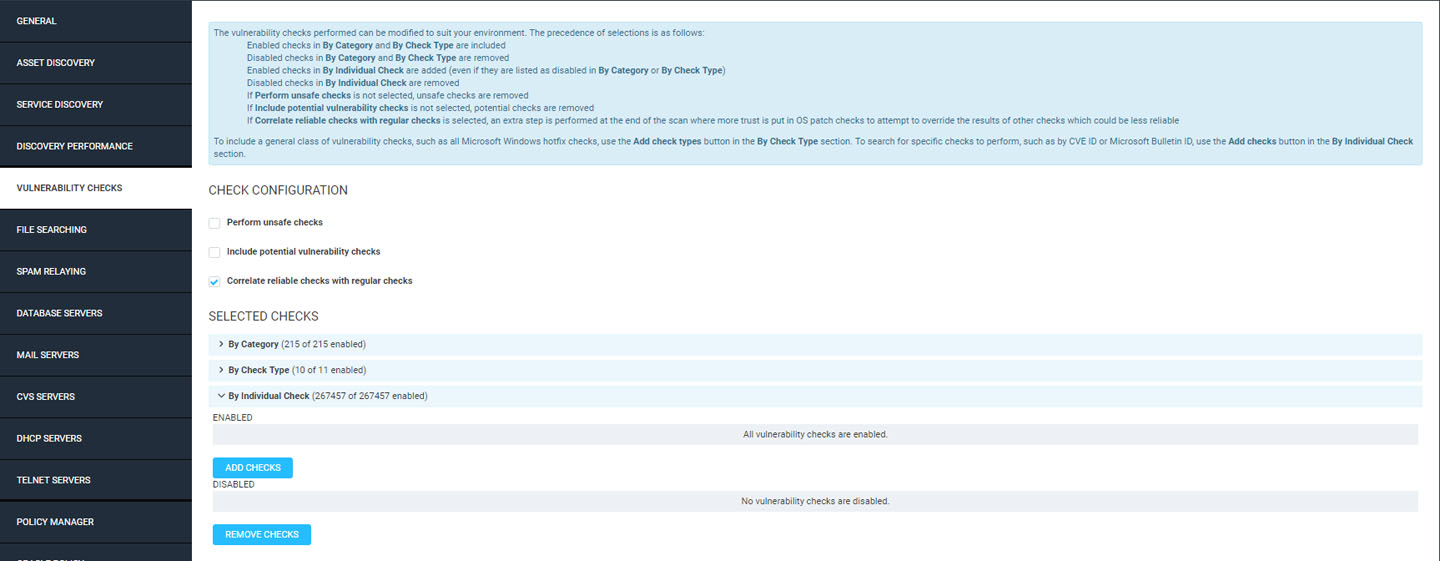Navigate to Spam Relaying settings
1440x561 pixels.
(x=95, y=272)
